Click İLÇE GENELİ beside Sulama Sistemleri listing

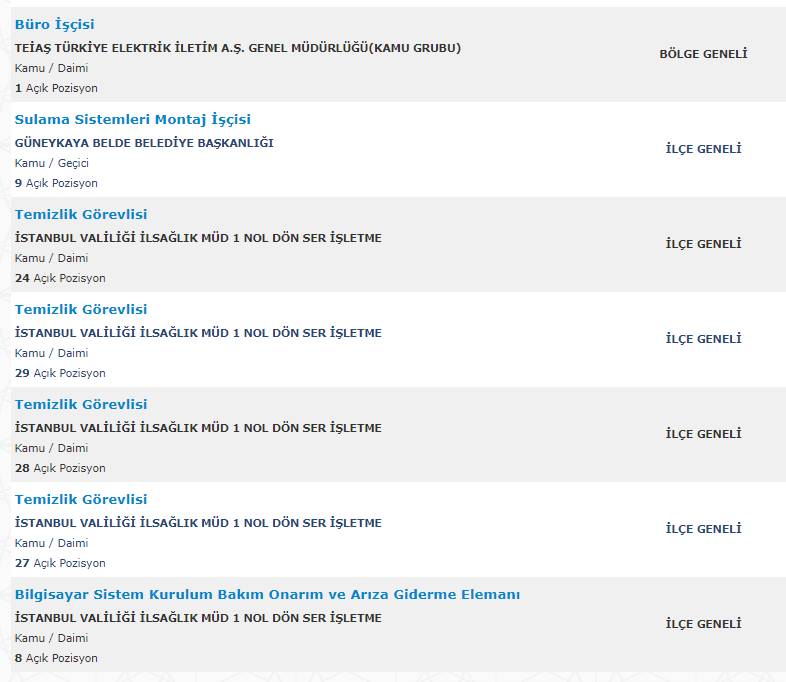point(703,149)
